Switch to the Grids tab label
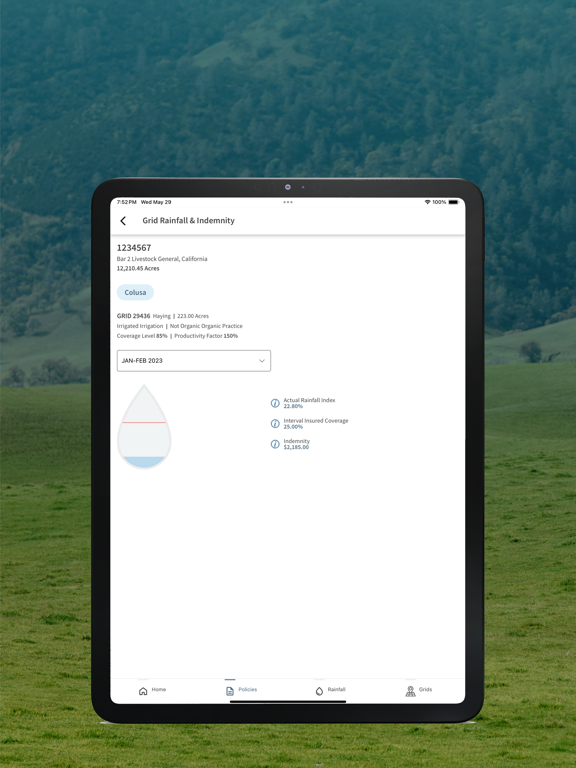The height and width of the screenshot is (768, 576). [x=425, y=689]
